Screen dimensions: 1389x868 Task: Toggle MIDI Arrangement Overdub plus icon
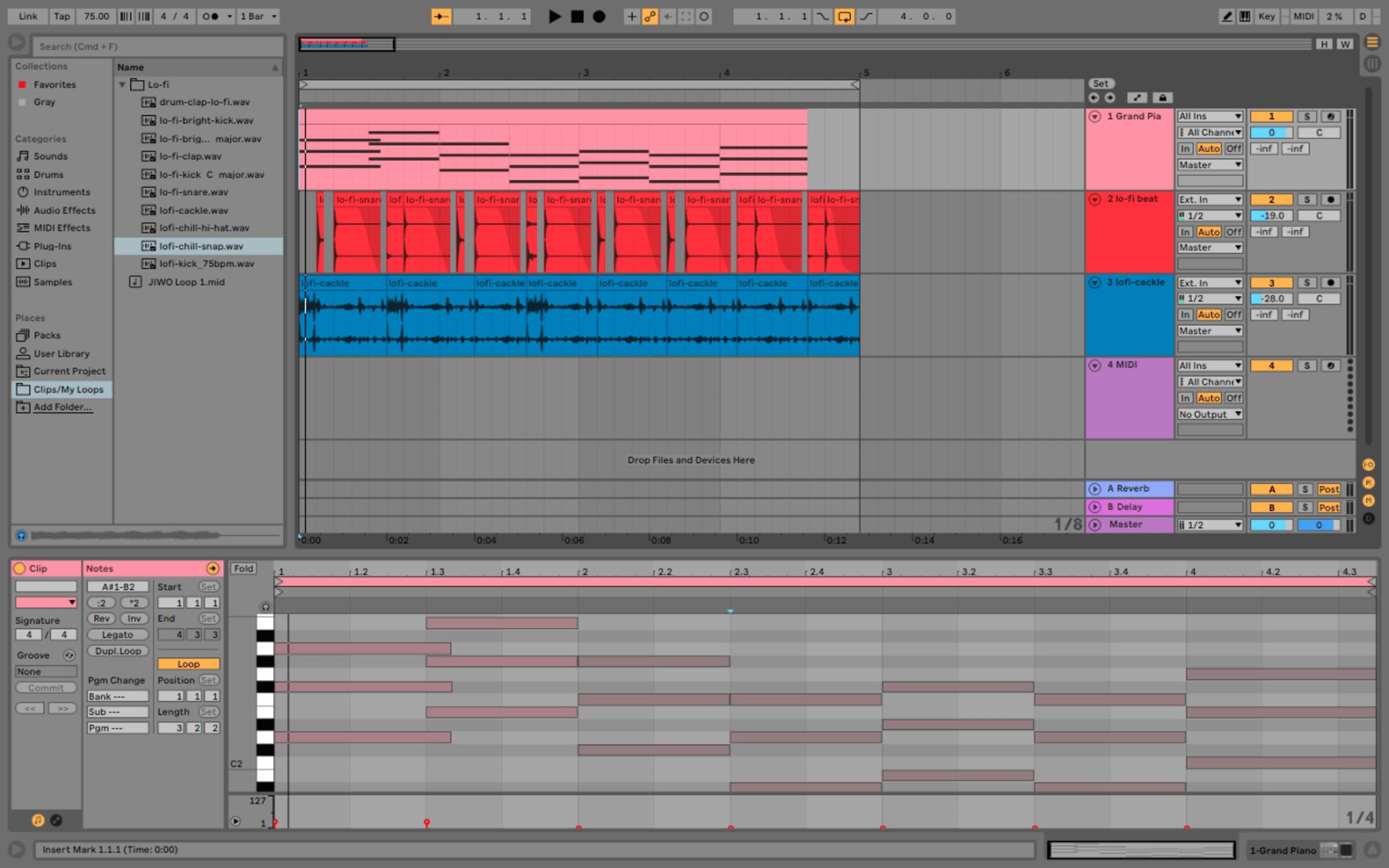tap(632, 17)
